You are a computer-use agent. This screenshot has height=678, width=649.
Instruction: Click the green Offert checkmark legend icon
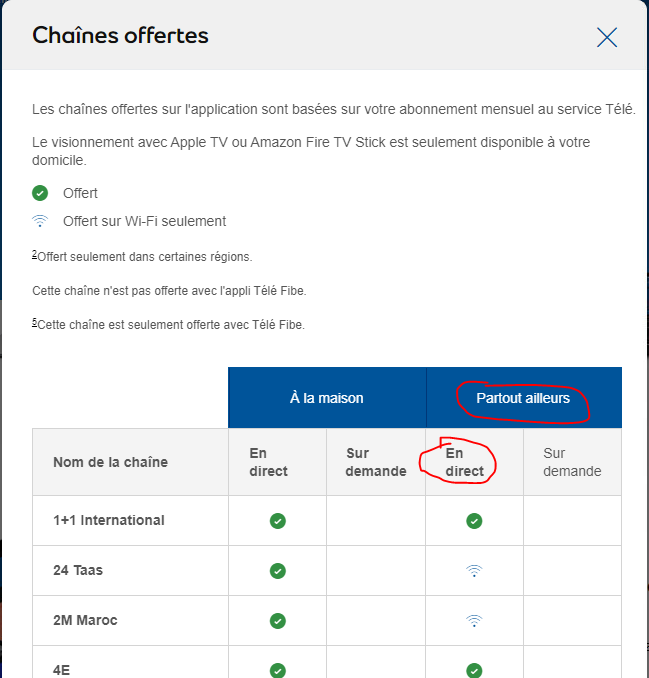click(40, 193)
